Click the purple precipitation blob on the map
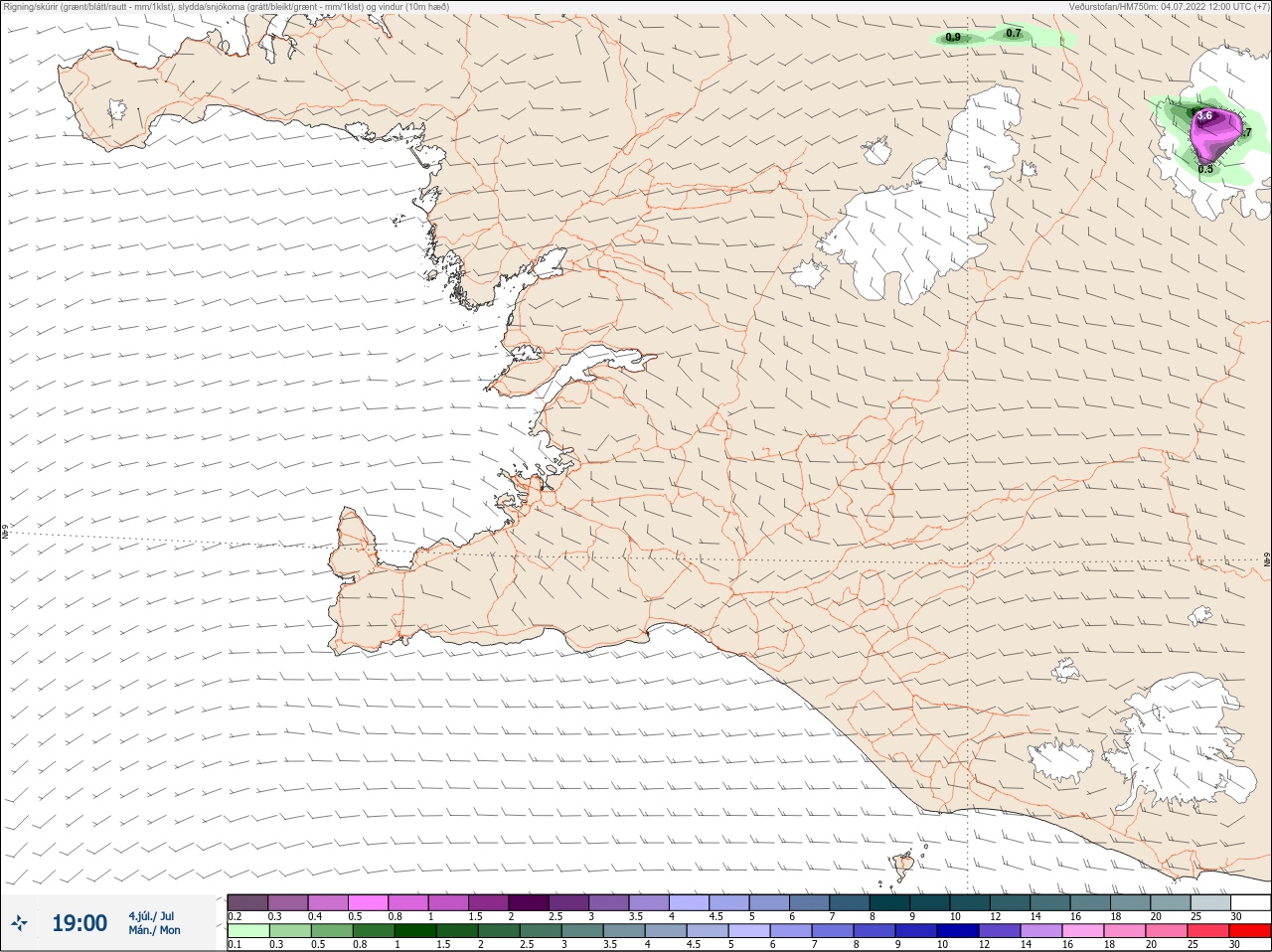The image size is (1272, 952). coord(1216,136)
